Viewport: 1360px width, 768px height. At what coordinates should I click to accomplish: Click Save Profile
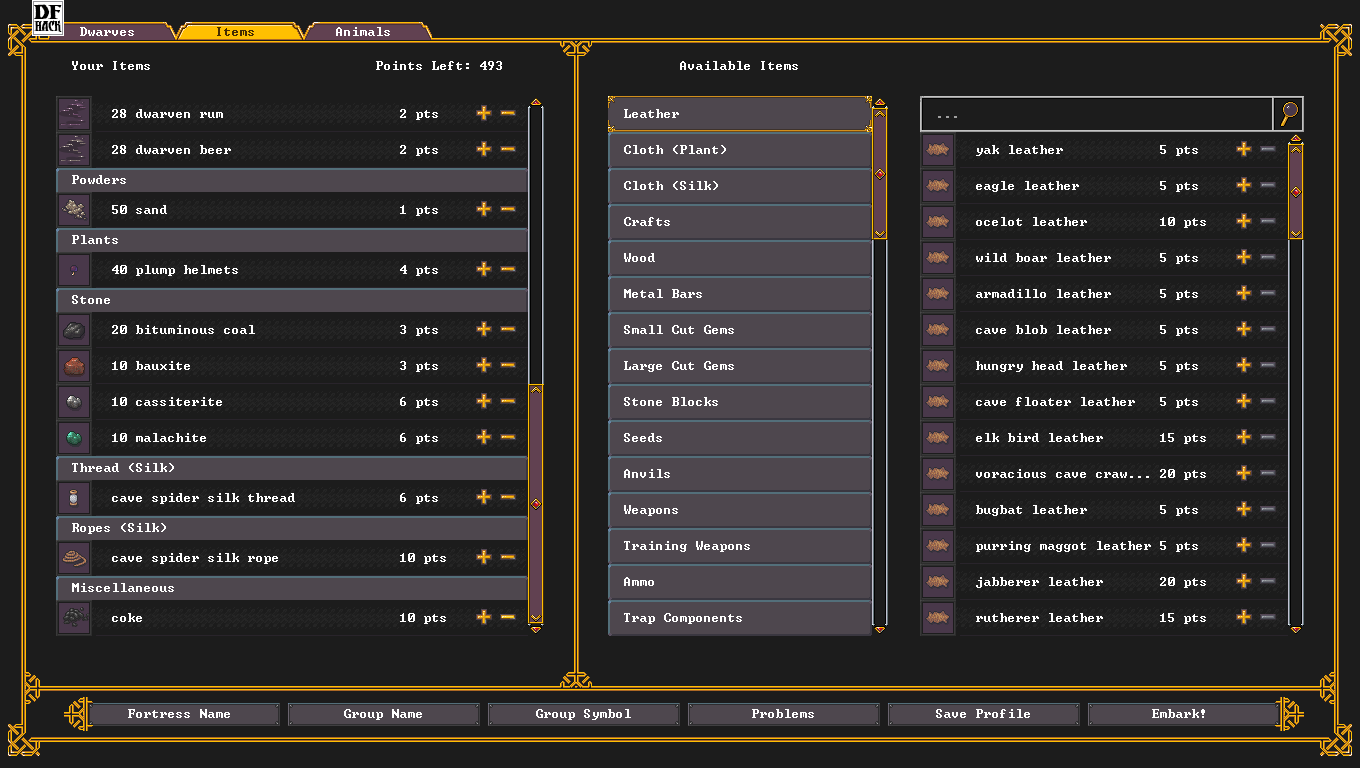point(983,714)
